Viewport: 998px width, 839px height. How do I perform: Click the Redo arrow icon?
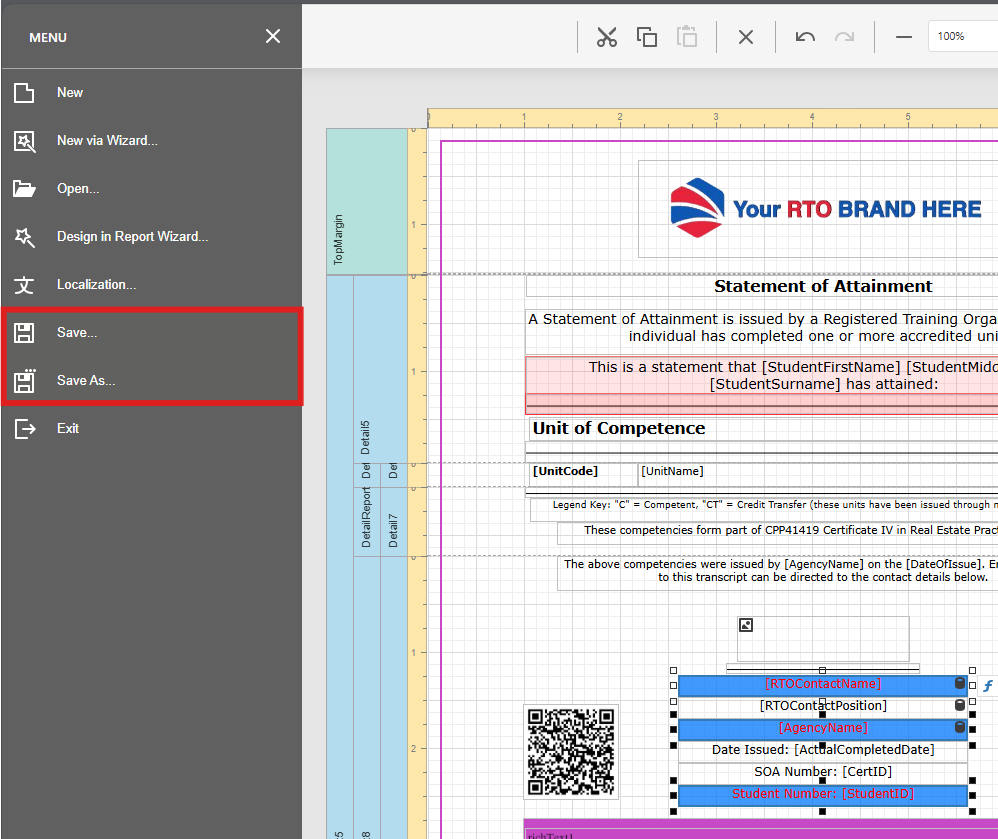(845, 37)
